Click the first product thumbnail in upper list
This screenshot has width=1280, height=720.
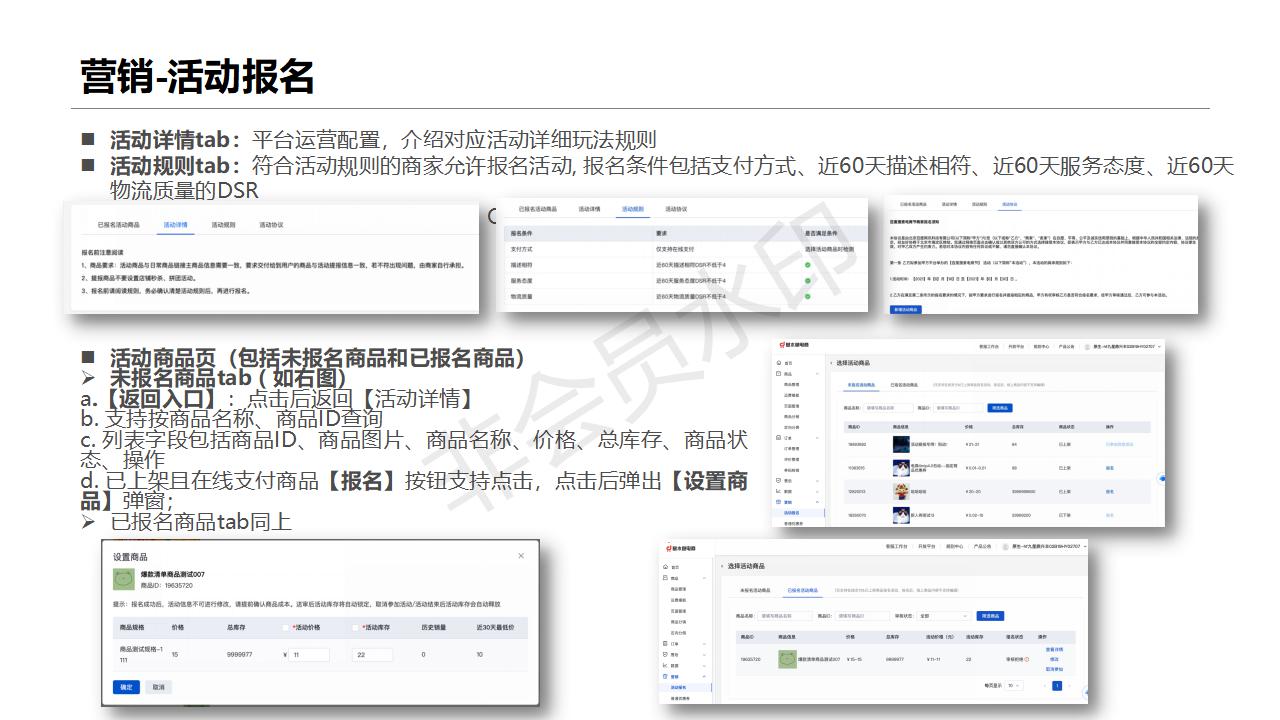coord(901,444)
